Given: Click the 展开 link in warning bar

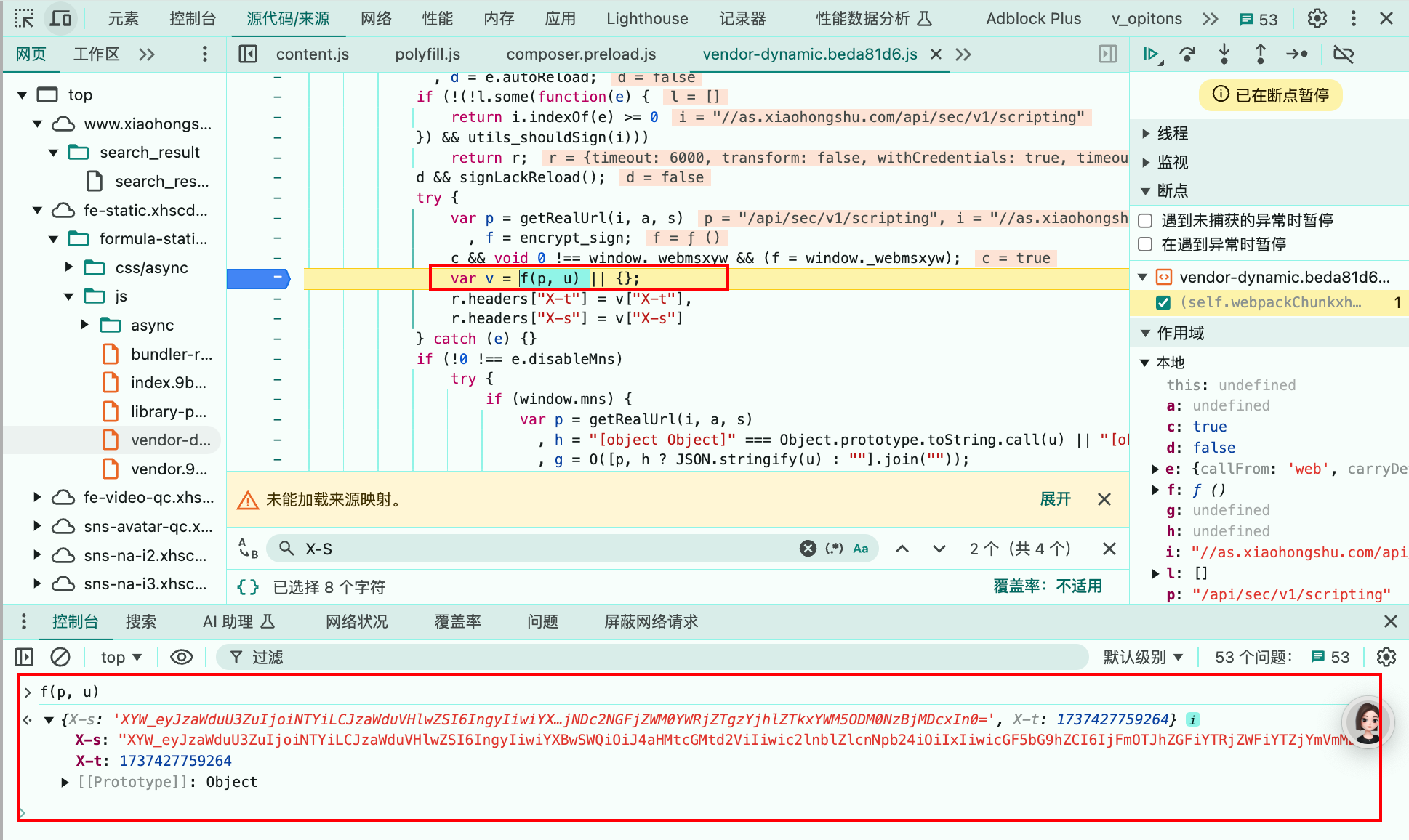Looking at the screenshot, I should (x=1055, y=499).
